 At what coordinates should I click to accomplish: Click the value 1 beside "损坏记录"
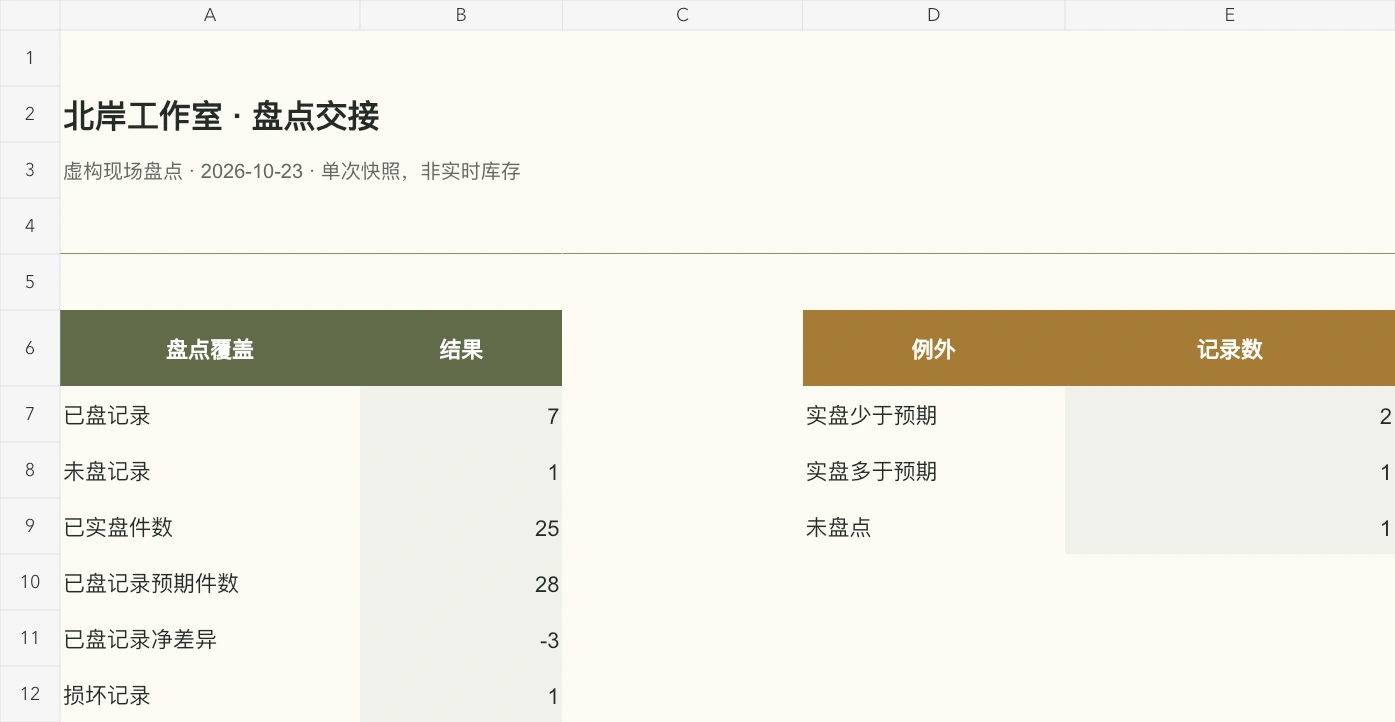pos(461,694)
